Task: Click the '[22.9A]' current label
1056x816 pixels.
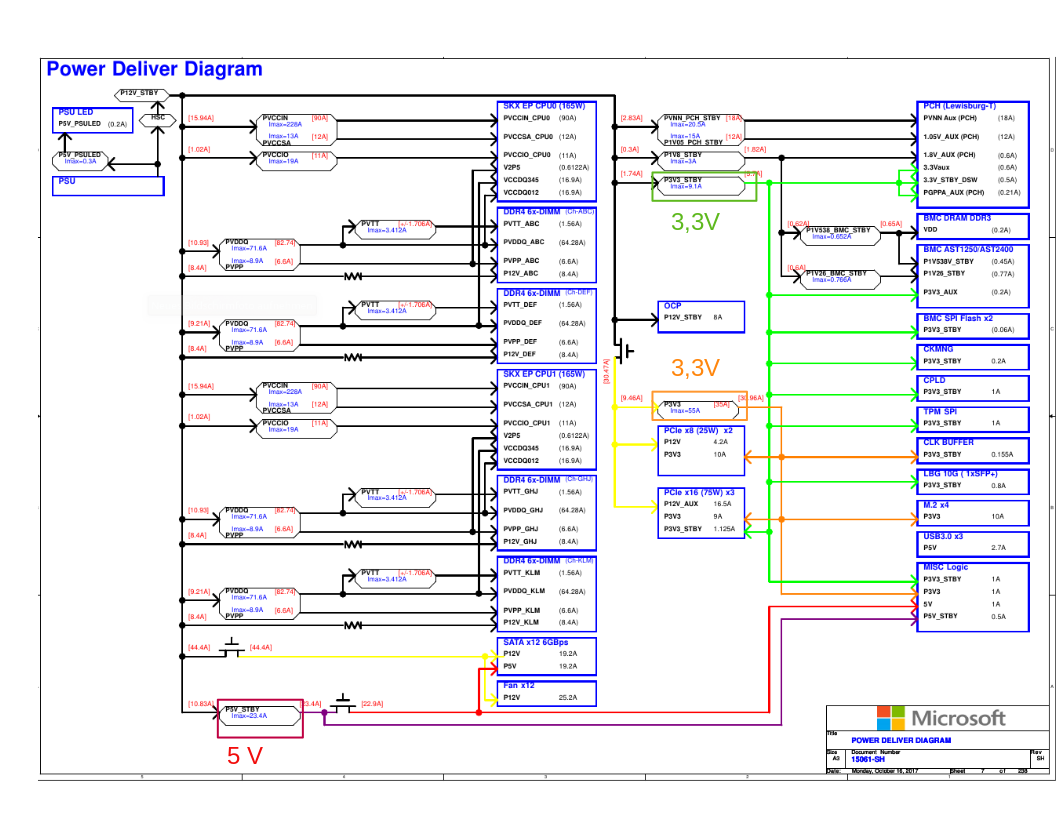Action: tap(372, 704)
